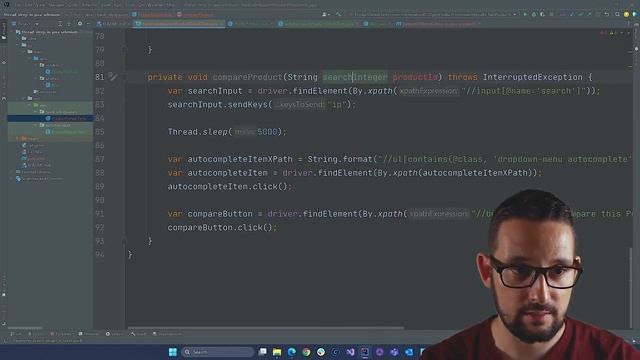Click the run gutter icon at line 81

pos(112,77)
